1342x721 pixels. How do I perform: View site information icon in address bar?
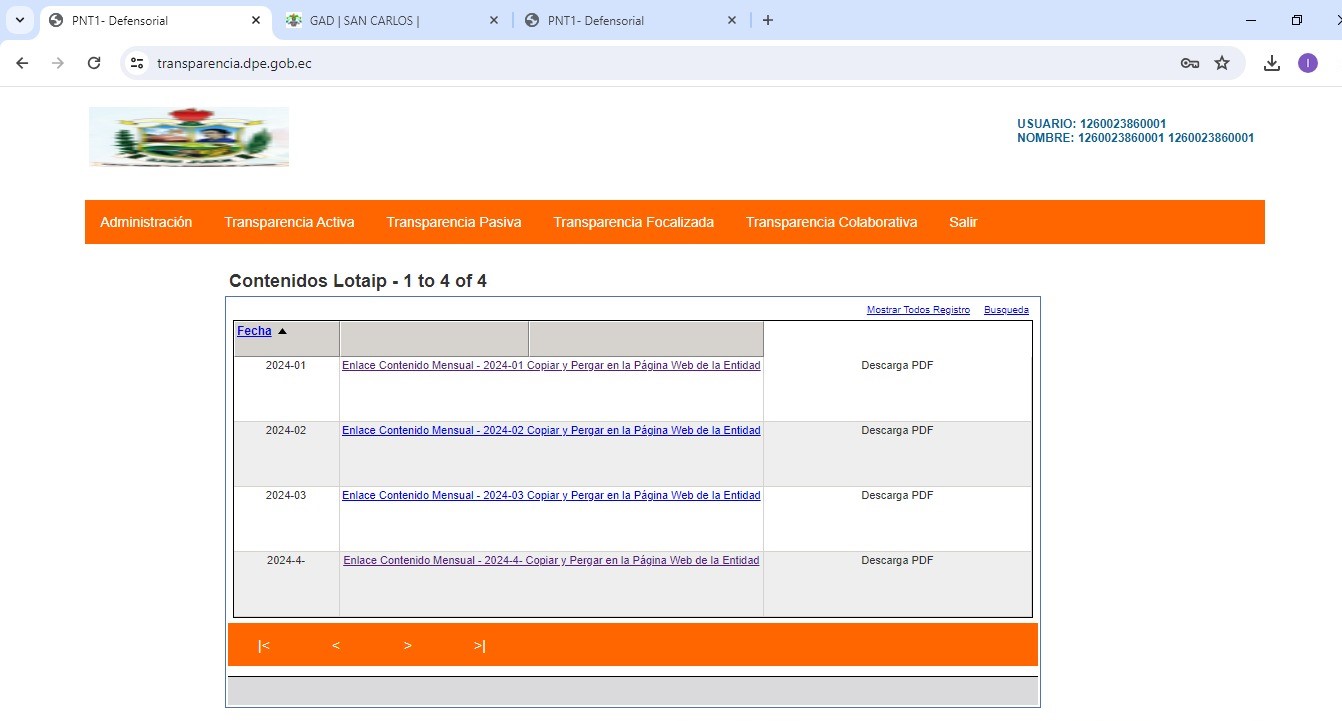[x=138, y=63]
